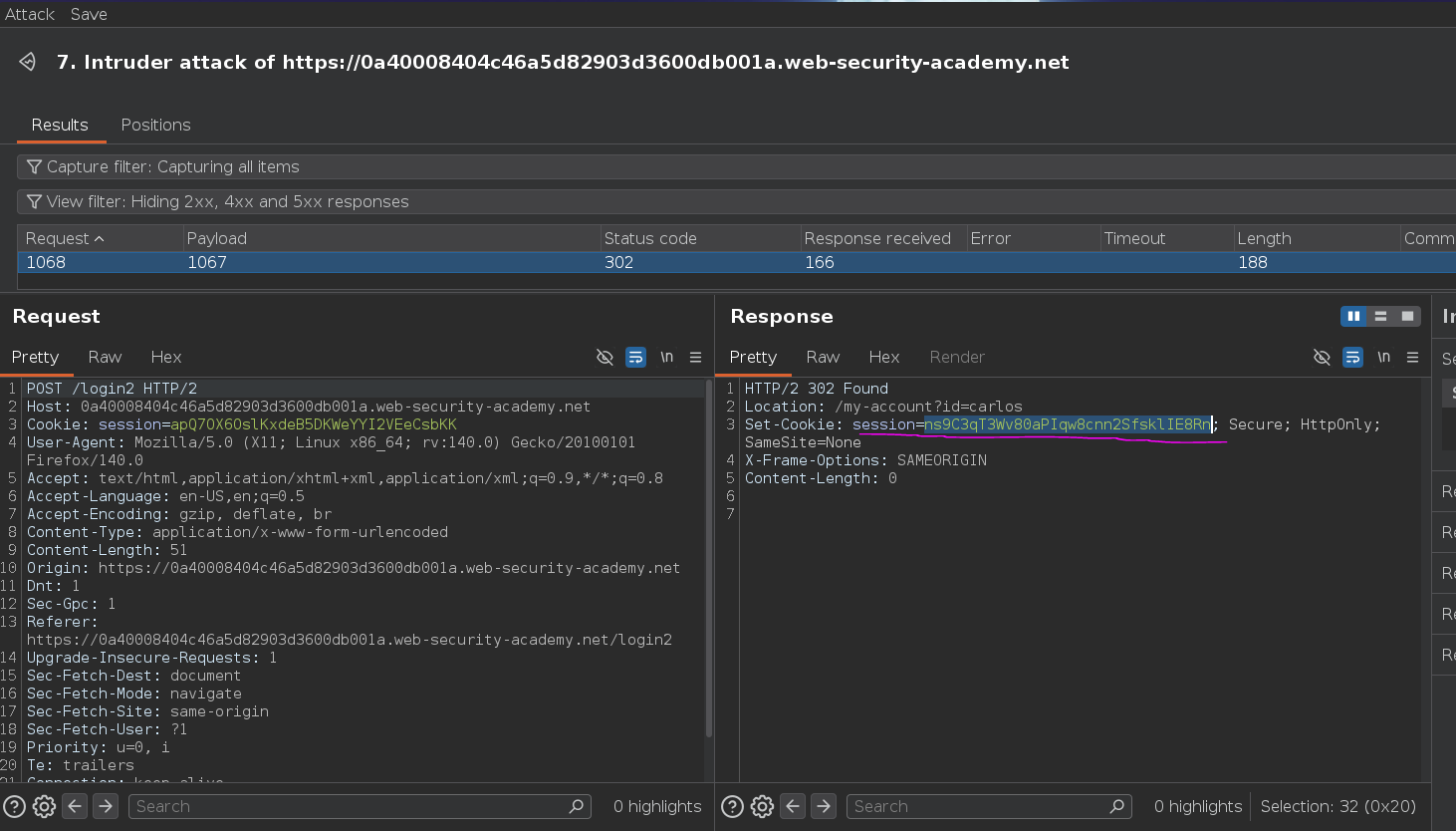Click magnifier icon in Request search field
Image resolution: width=1456 pixels, height=831 pixels.
click(x=576, y=806)
